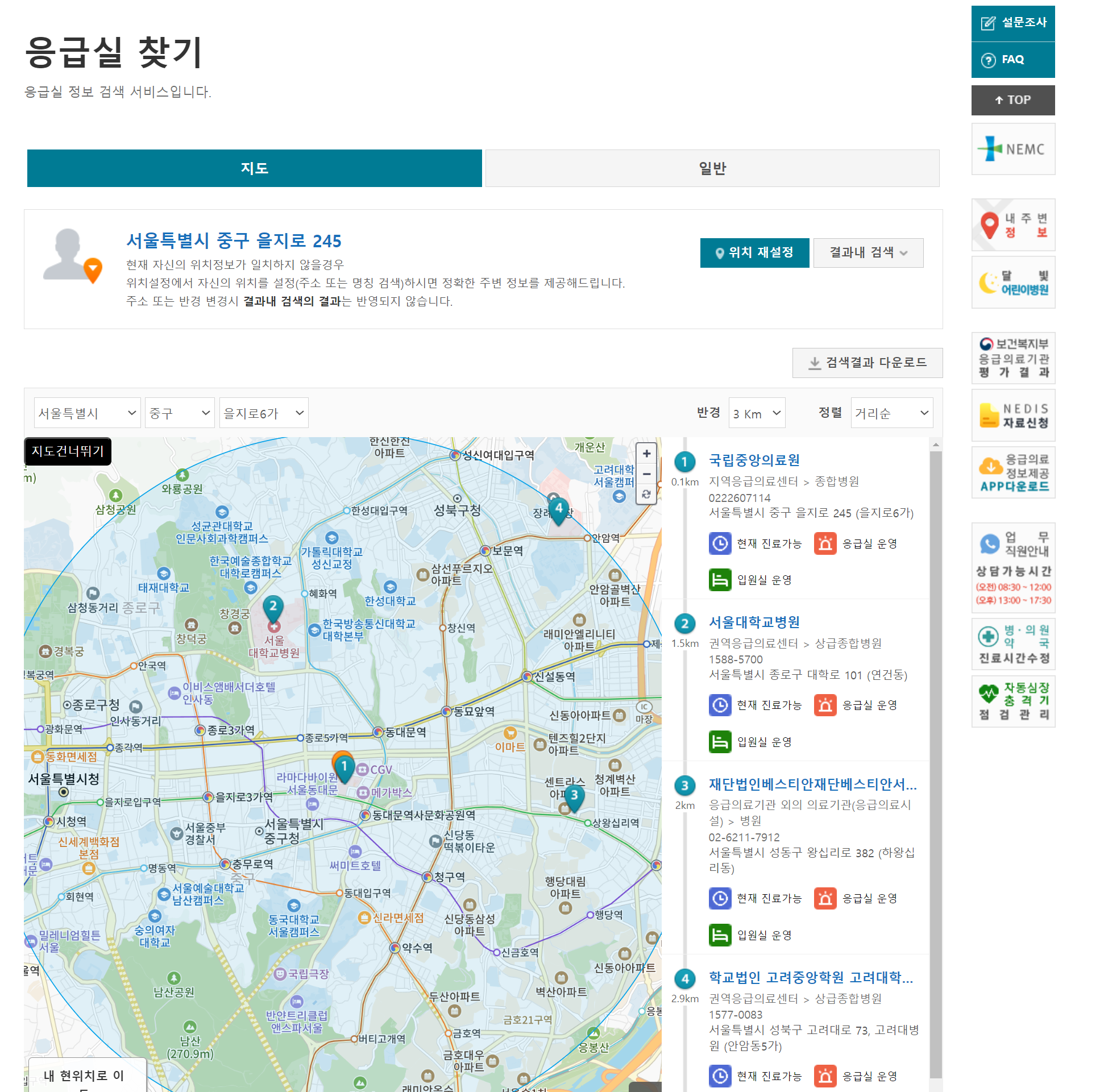Click the 지도건너뛰기 skip link
Viewport: 1104px width, 1092px height.
click(68, 451)
